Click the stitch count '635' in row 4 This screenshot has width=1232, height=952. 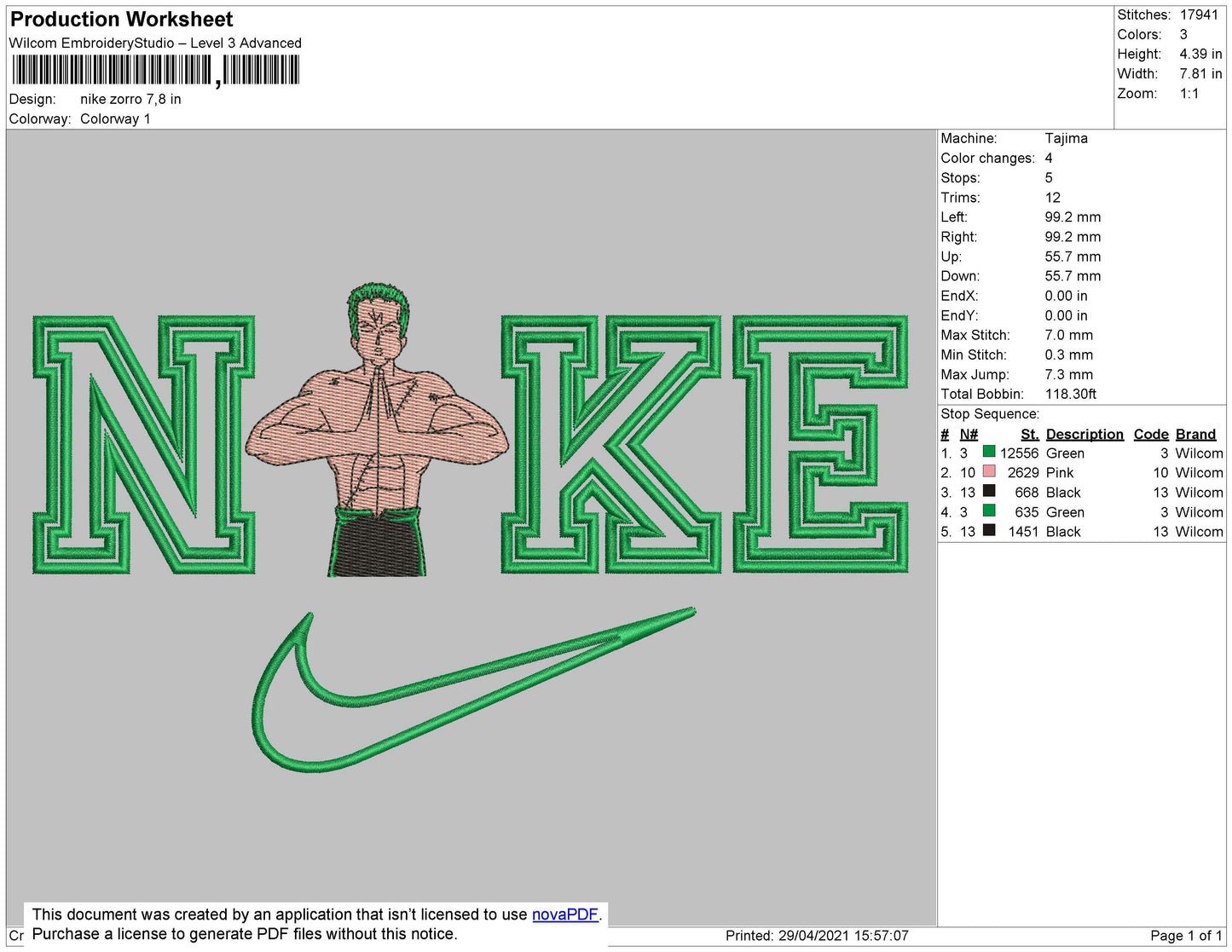tap(1027, 512)
